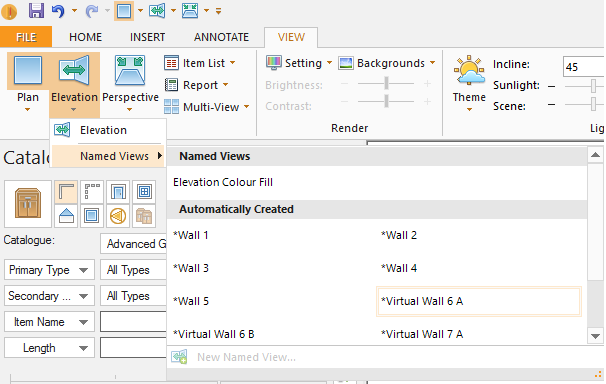The image size is (606, 384).
Task: Adjust the Contrast slider
Action: [386, 102]
